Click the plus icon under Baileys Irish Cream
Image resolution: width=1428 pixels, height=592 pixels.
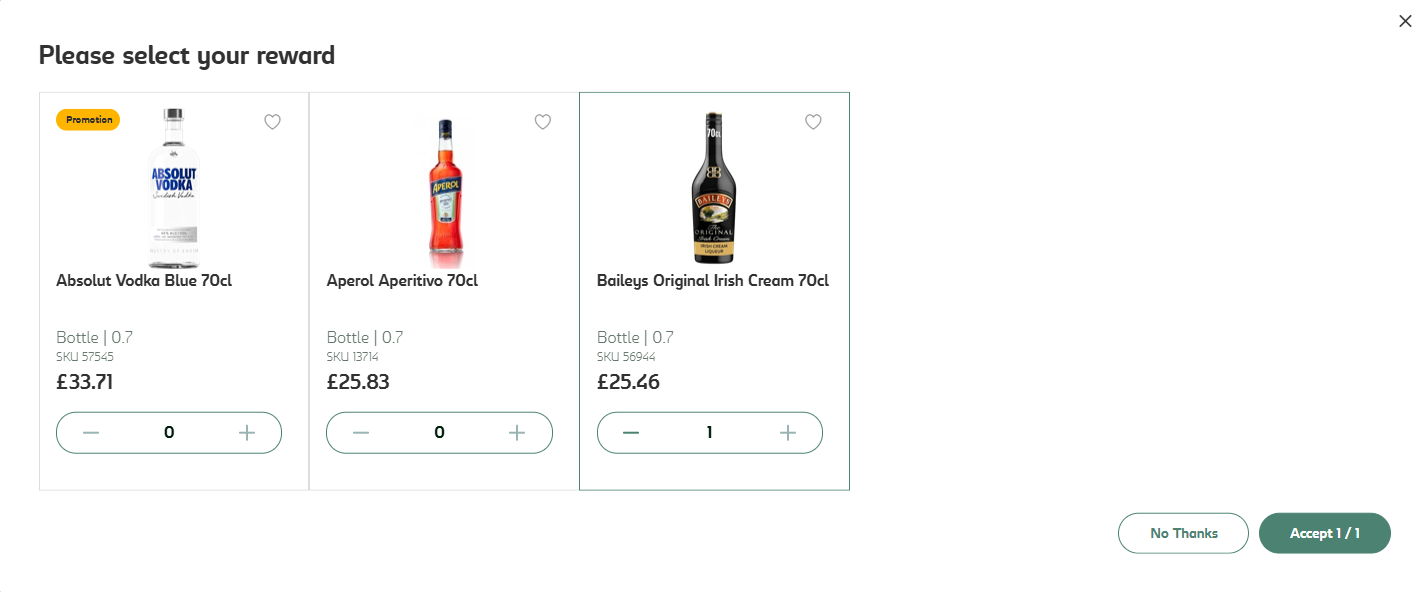pos(787,432)
